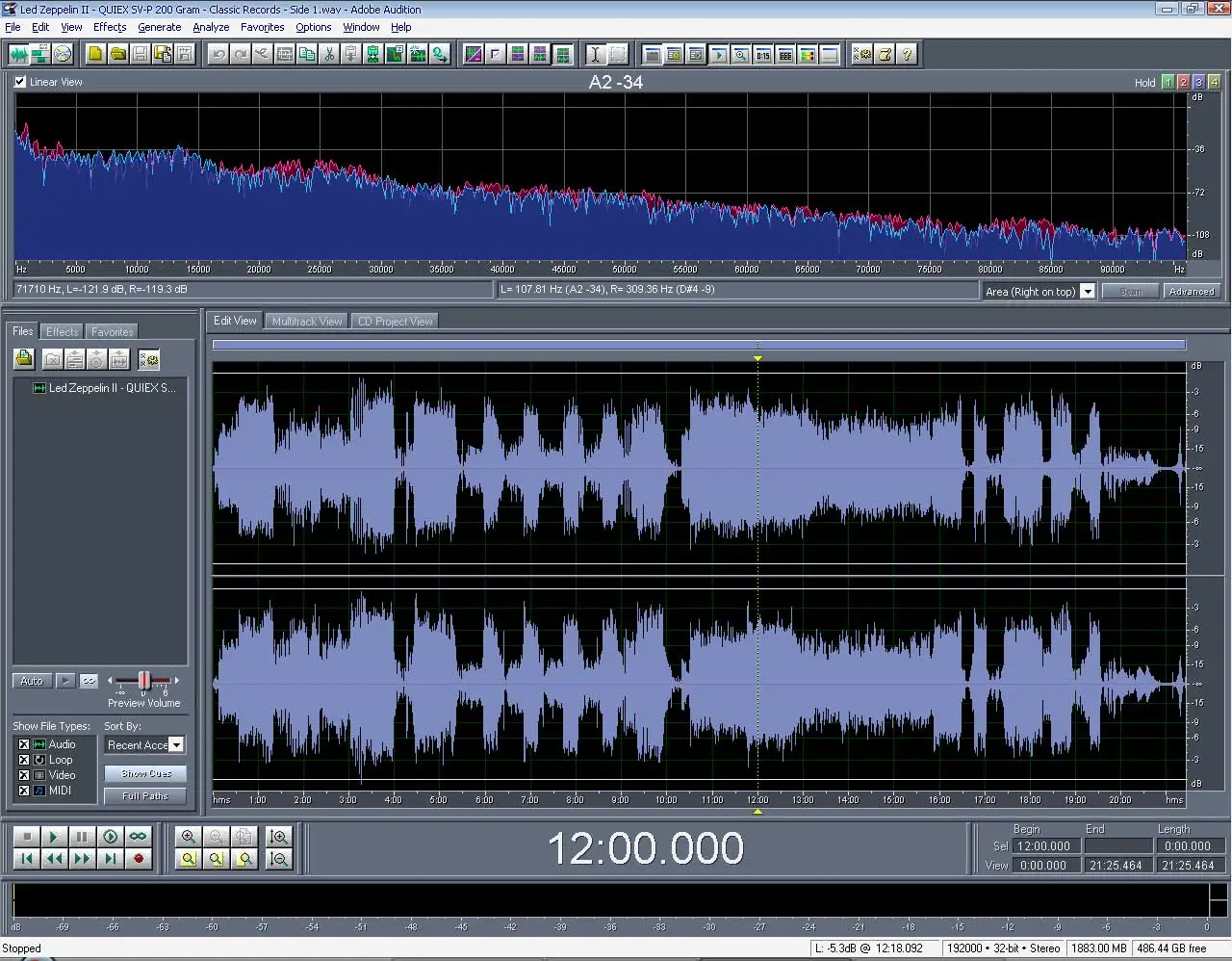
Task: Click the Full Paths button
Action: pos(145,796)
